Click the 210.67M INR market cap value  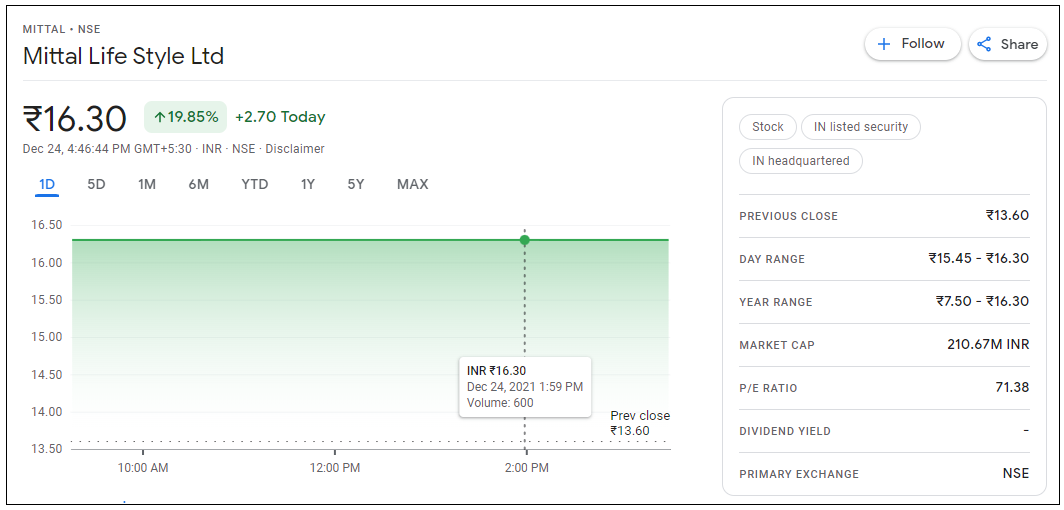(x=989, y=345)
